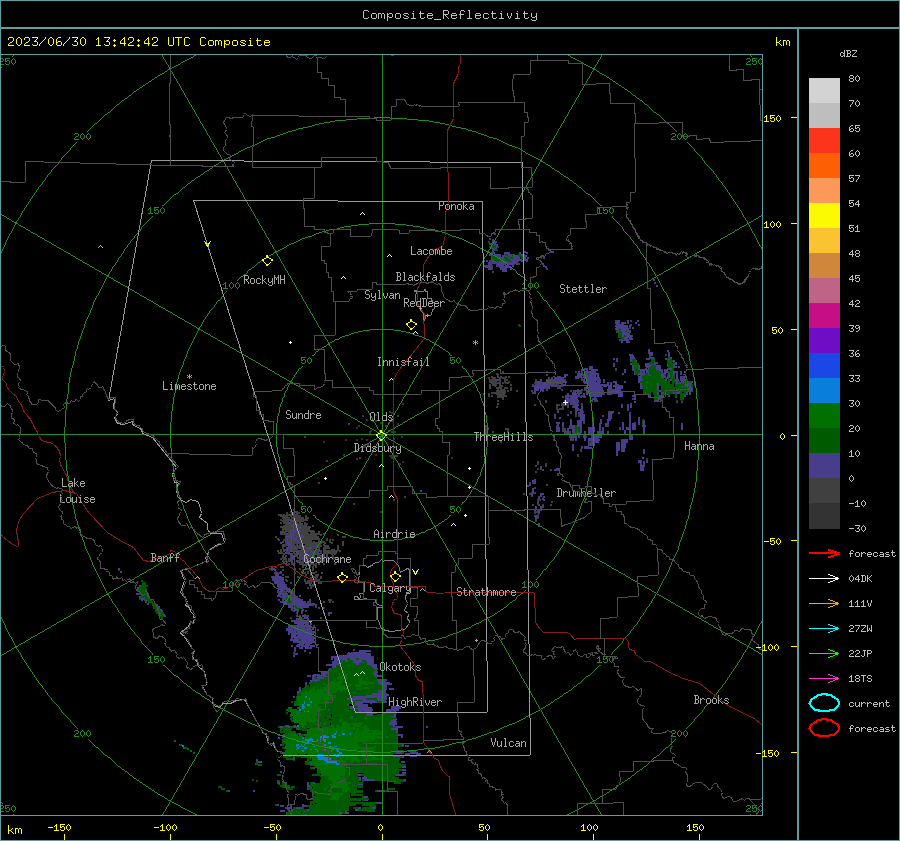Click the red forecast arrow in legend
900x841 pixels.
(824, 553)
